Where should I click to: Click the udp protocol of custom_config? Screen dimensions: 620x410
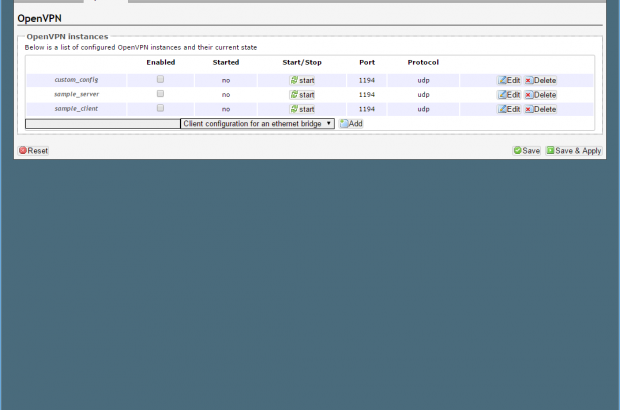pyautogui.click(x=423, y=80)
